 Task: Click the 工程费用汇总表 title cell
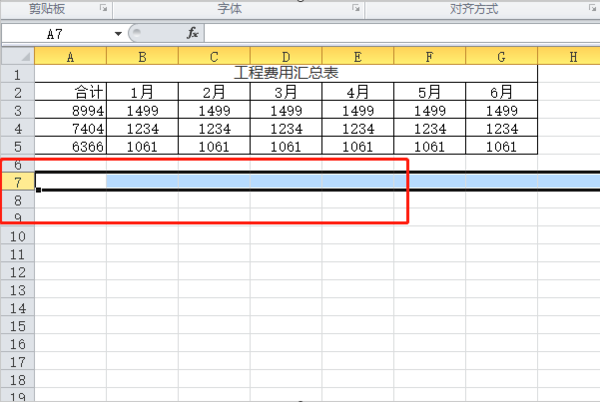pos(286,74)
